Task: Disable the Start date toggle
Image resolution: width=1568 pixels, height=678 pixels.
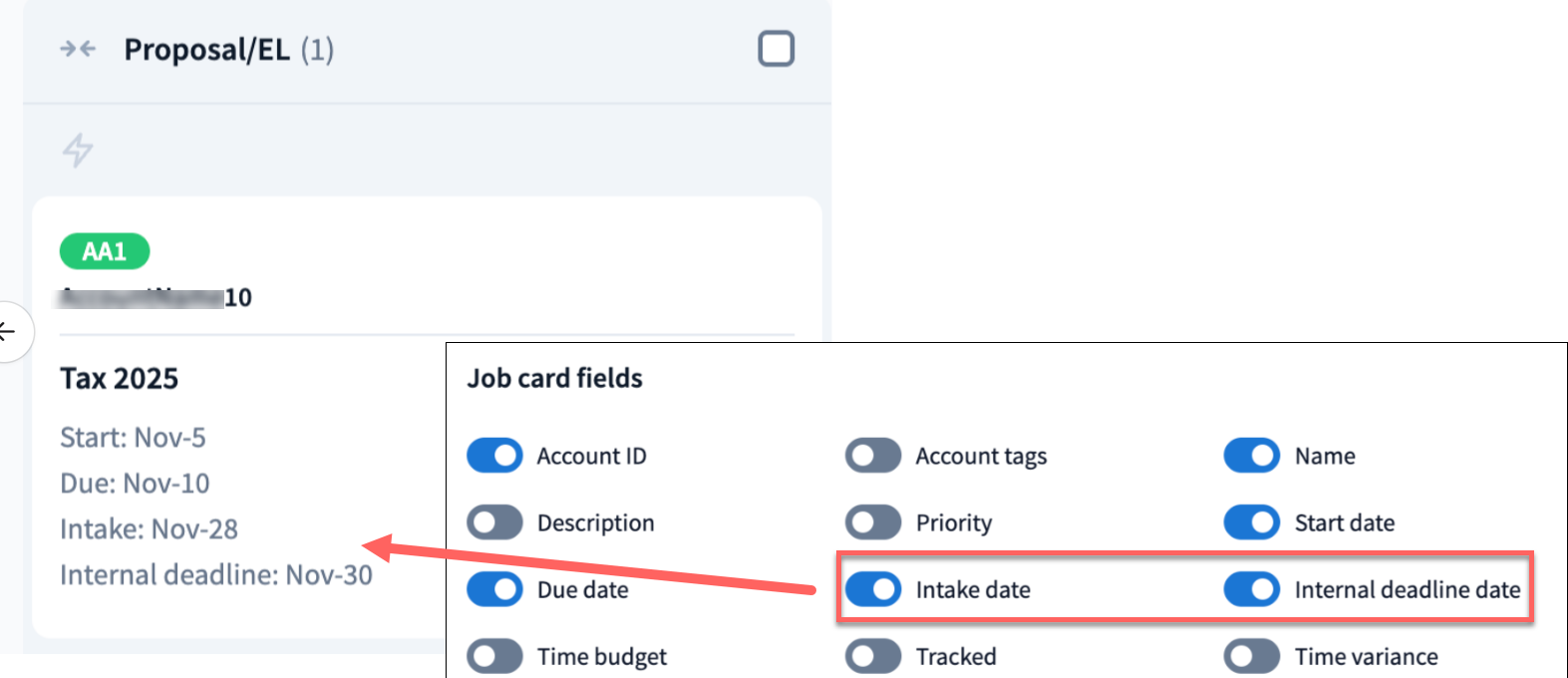Action: [x=1252, y=522]
